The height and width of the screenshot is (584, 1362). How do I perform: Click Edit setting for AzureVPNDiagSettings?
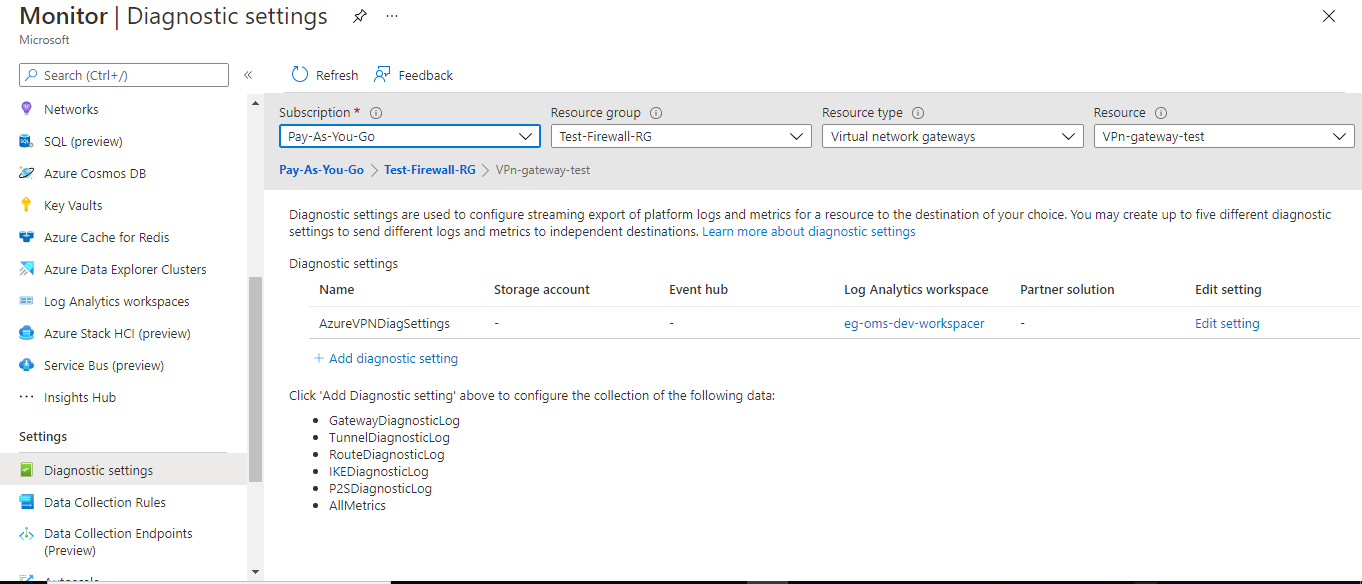[1227, 323]
